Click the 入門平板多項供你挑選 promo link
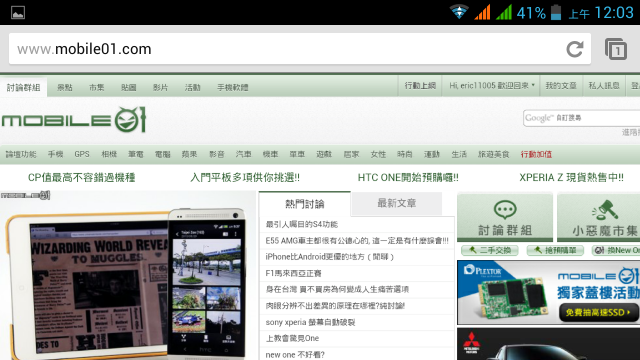The image size is (640, 360). click(245, 178)
